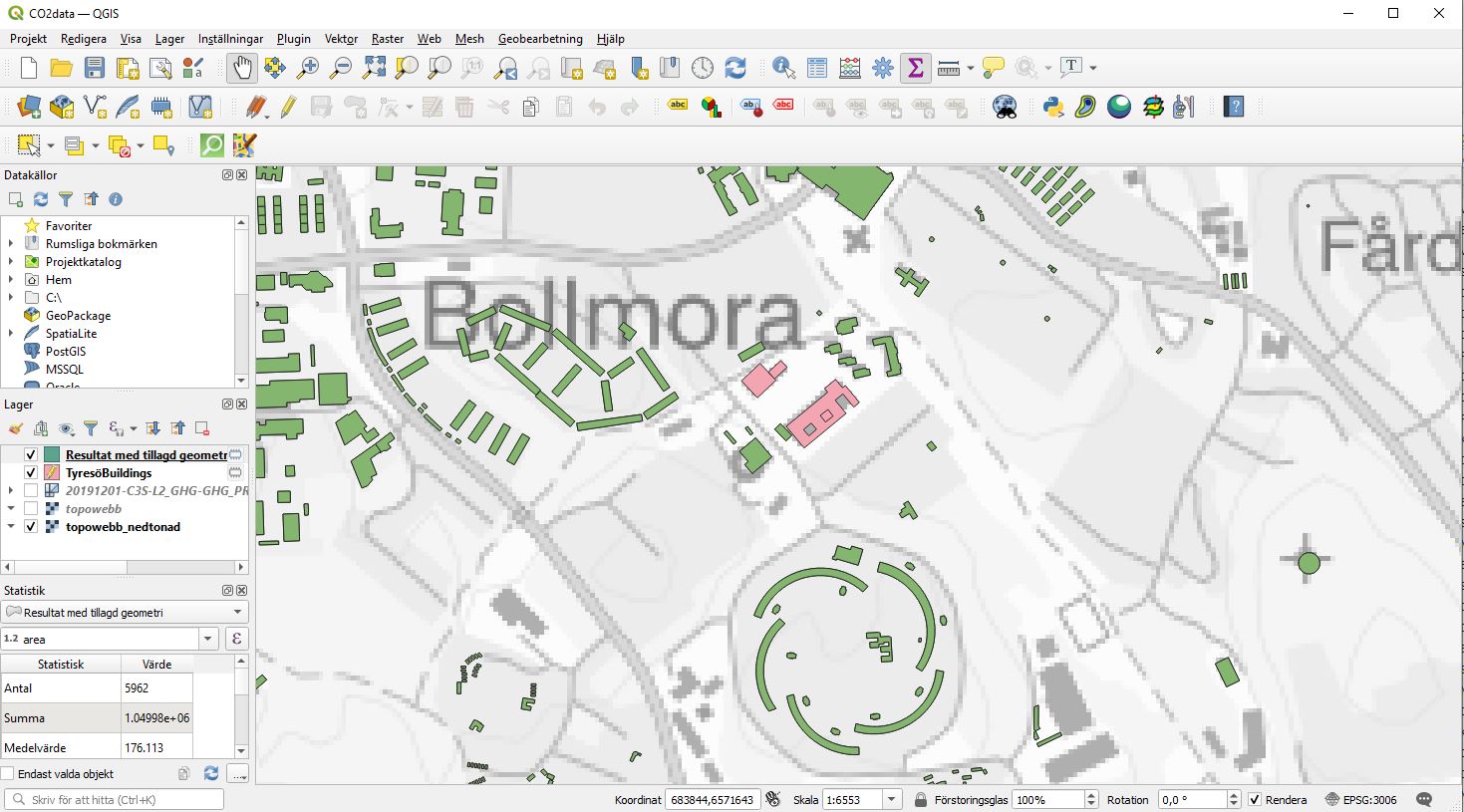Open the Python console

(x=1052, y=107)
